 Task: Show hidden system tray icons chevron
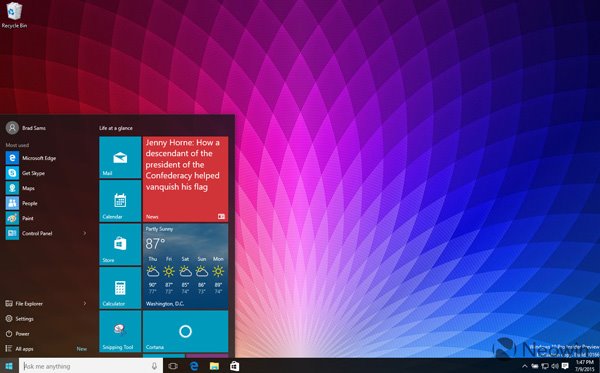point(525,366)
